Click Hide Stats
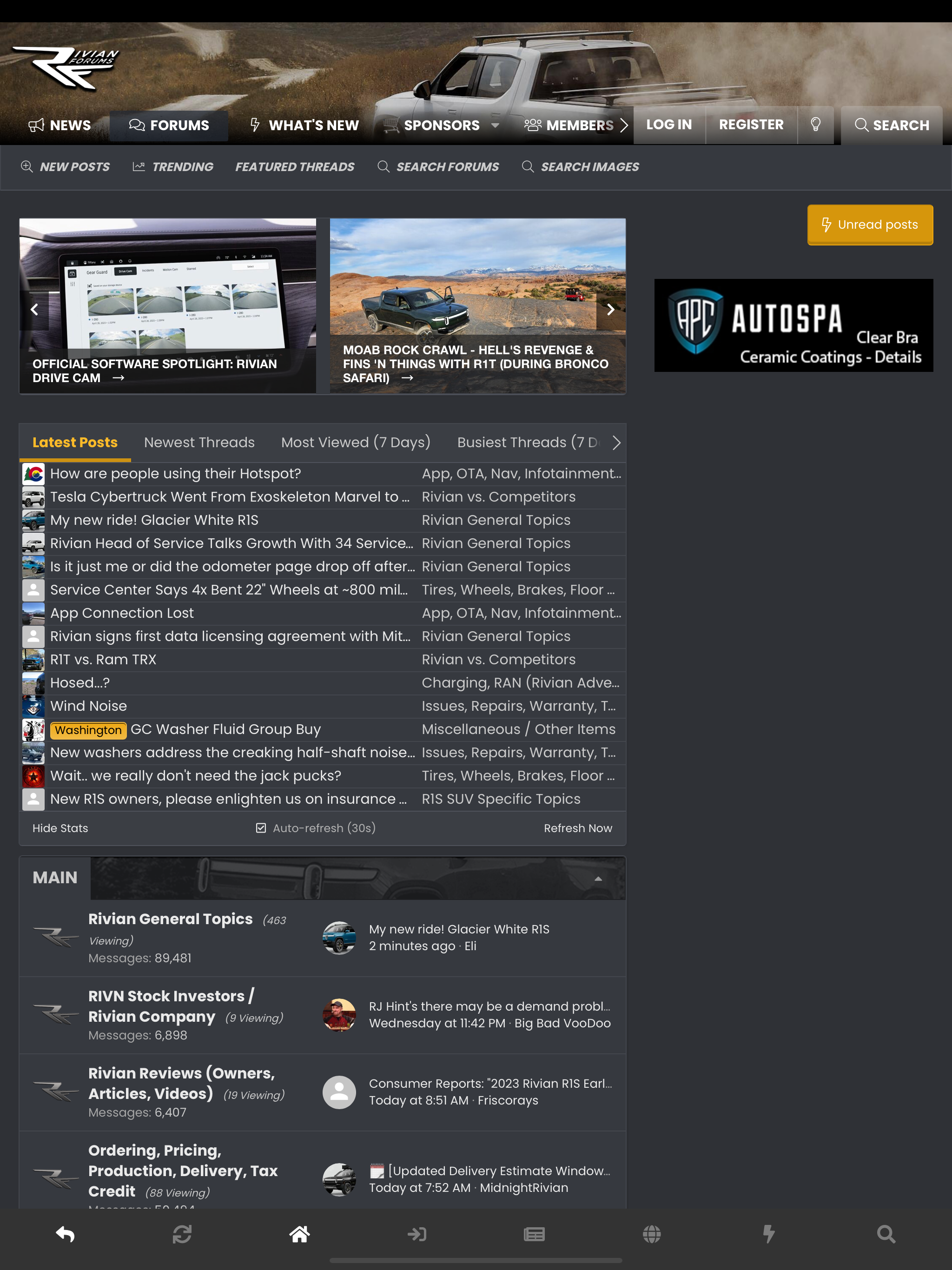Screen dimensions: 952x1270 60,828
